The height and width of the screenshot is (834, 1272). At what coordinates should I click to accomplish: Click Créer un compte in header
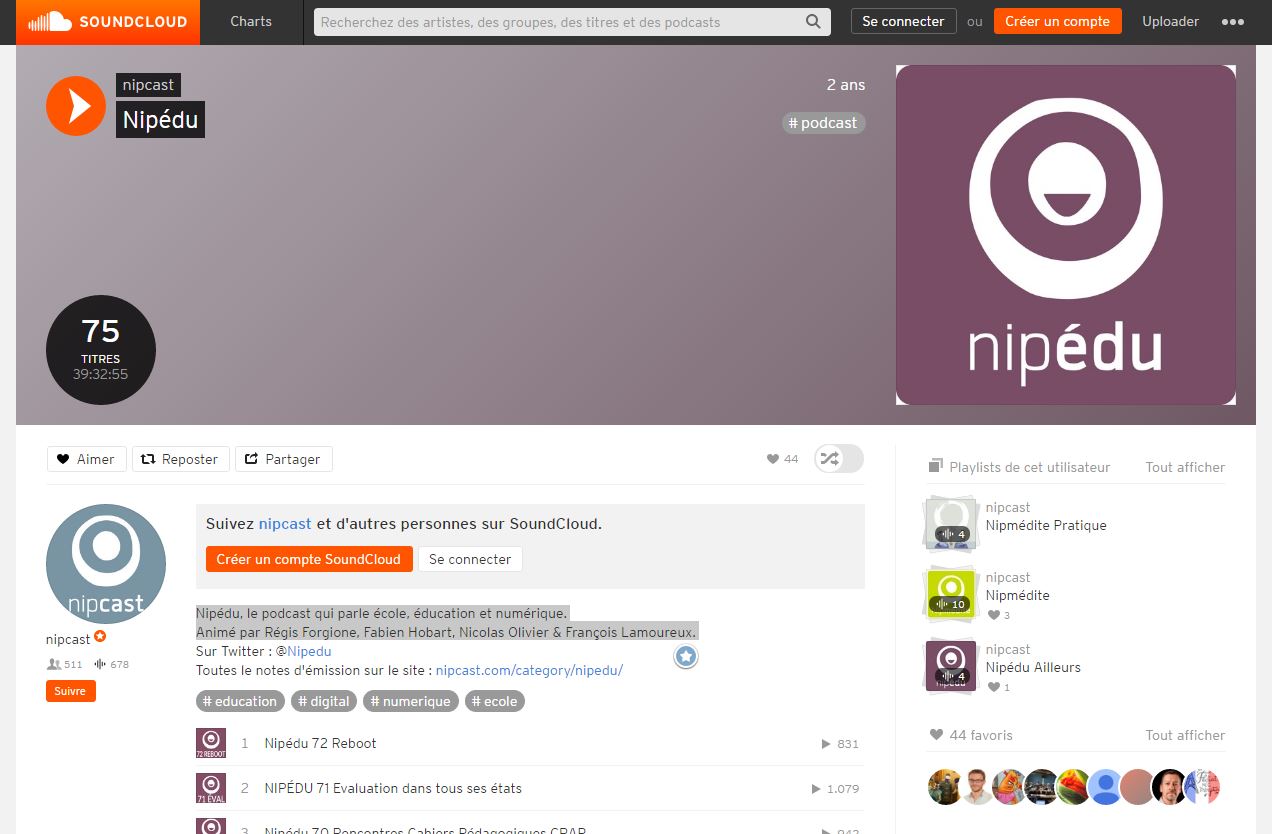1058,22
